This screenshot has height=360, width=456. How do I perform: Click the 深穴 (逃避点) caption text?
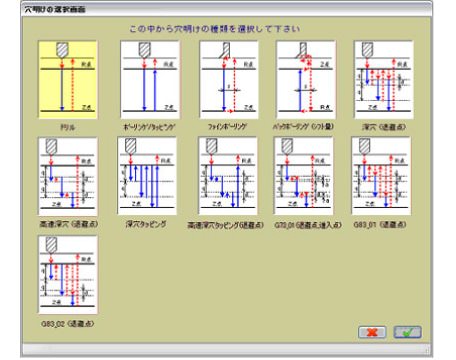384,127
